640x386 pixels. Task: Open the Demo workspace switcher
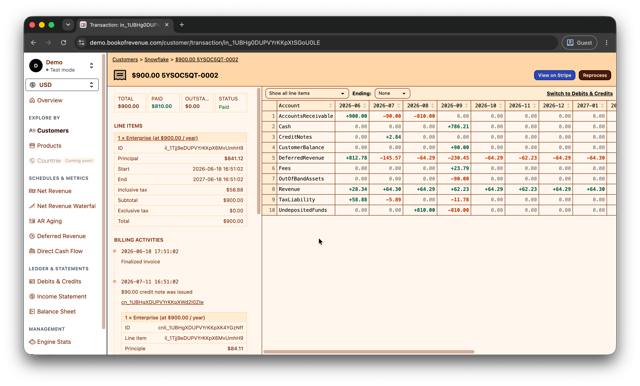click(x=62, y=65)
